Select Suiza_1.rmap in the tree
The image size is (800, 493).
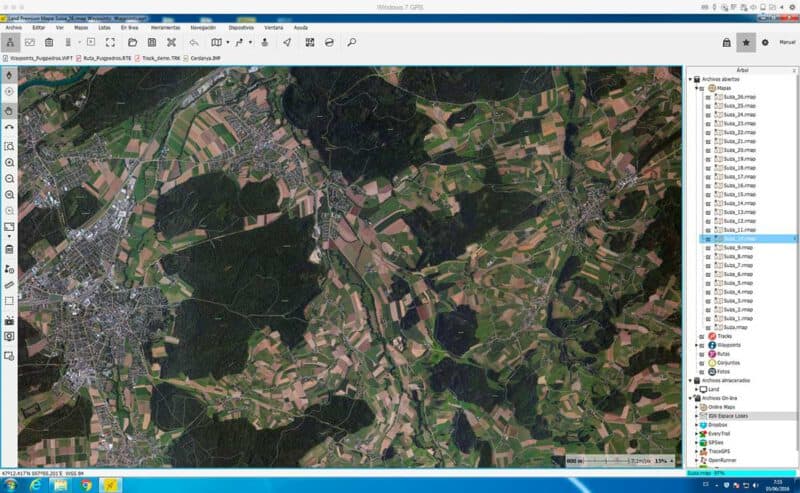point(738,319)
